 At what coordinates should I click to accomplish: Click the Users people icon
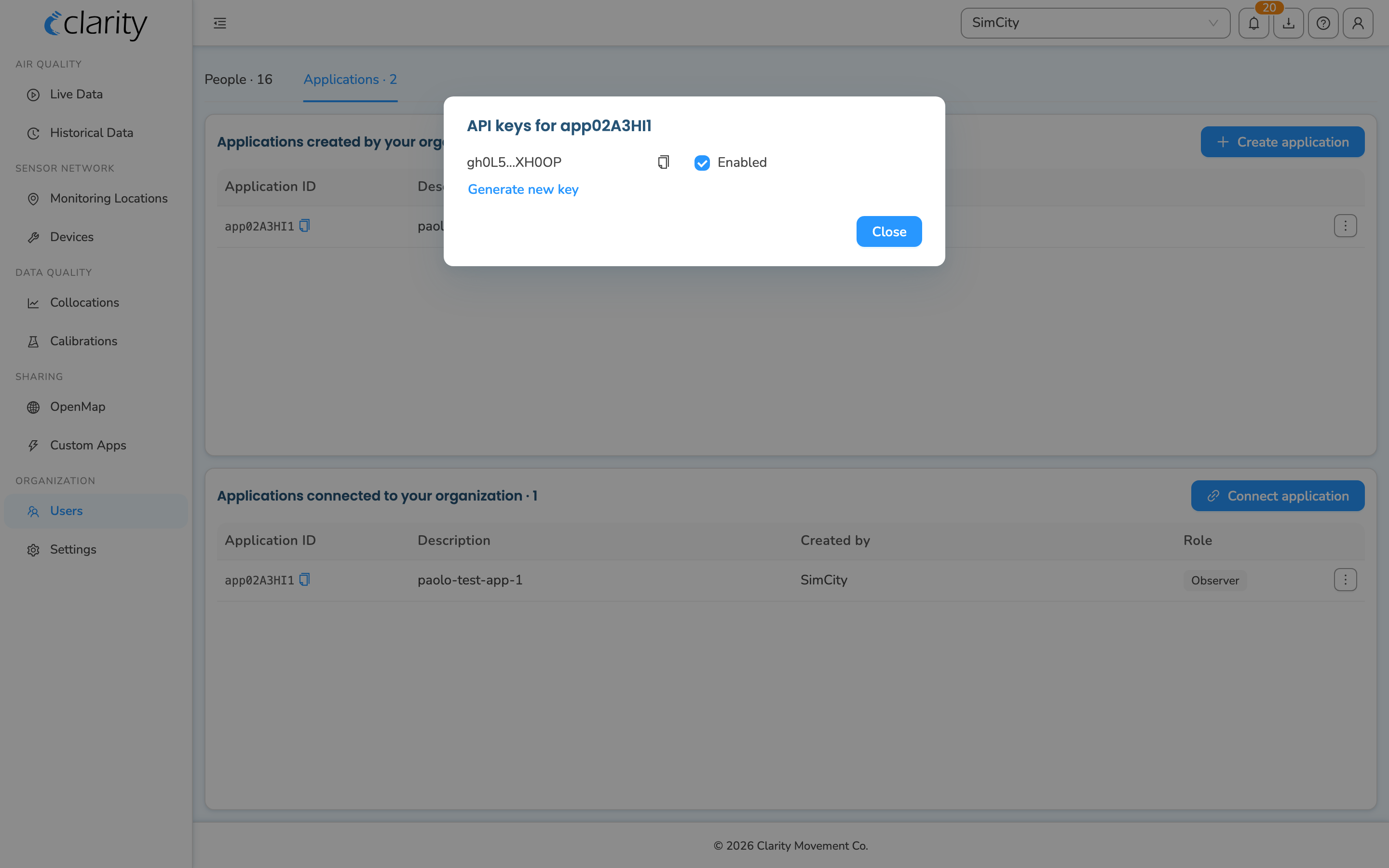33,511
